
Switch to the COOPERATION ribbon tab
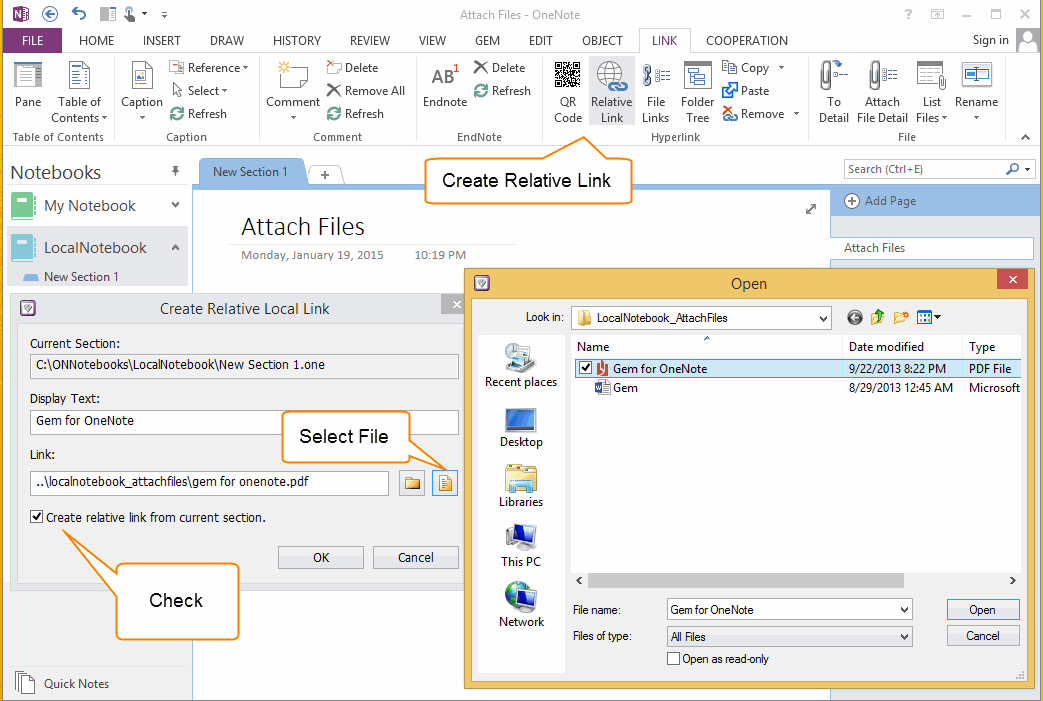(x=746, y=41)
